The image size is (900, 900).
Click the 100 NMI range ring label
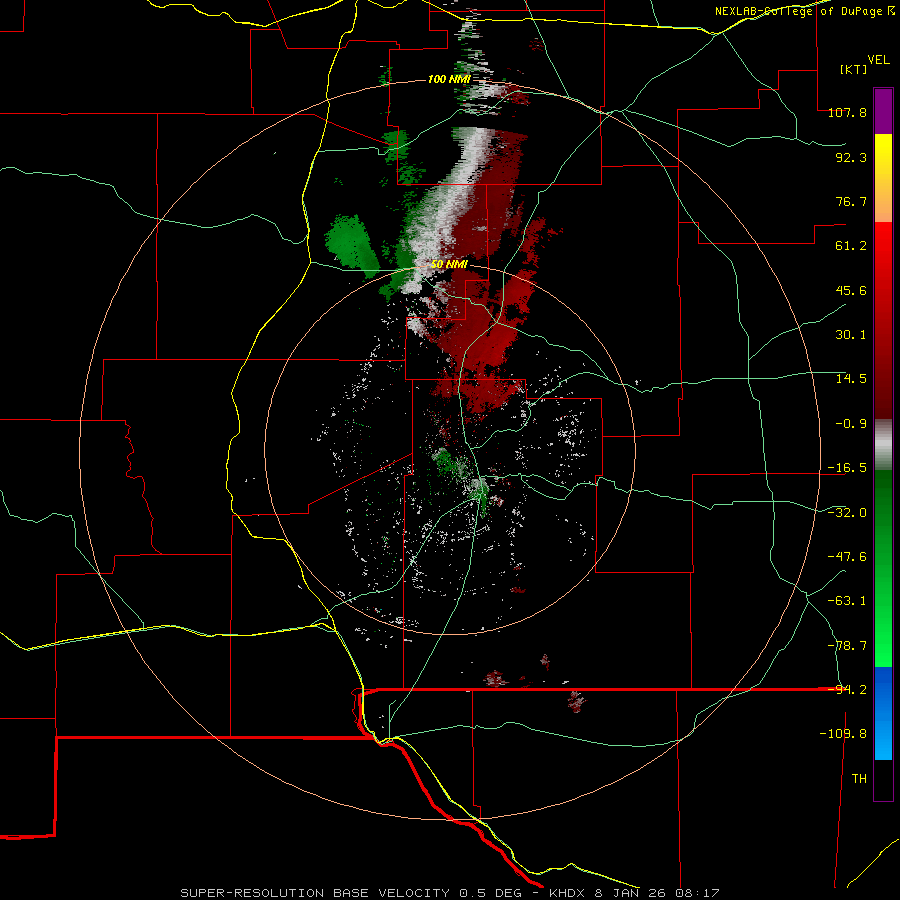tap(449, 79)
